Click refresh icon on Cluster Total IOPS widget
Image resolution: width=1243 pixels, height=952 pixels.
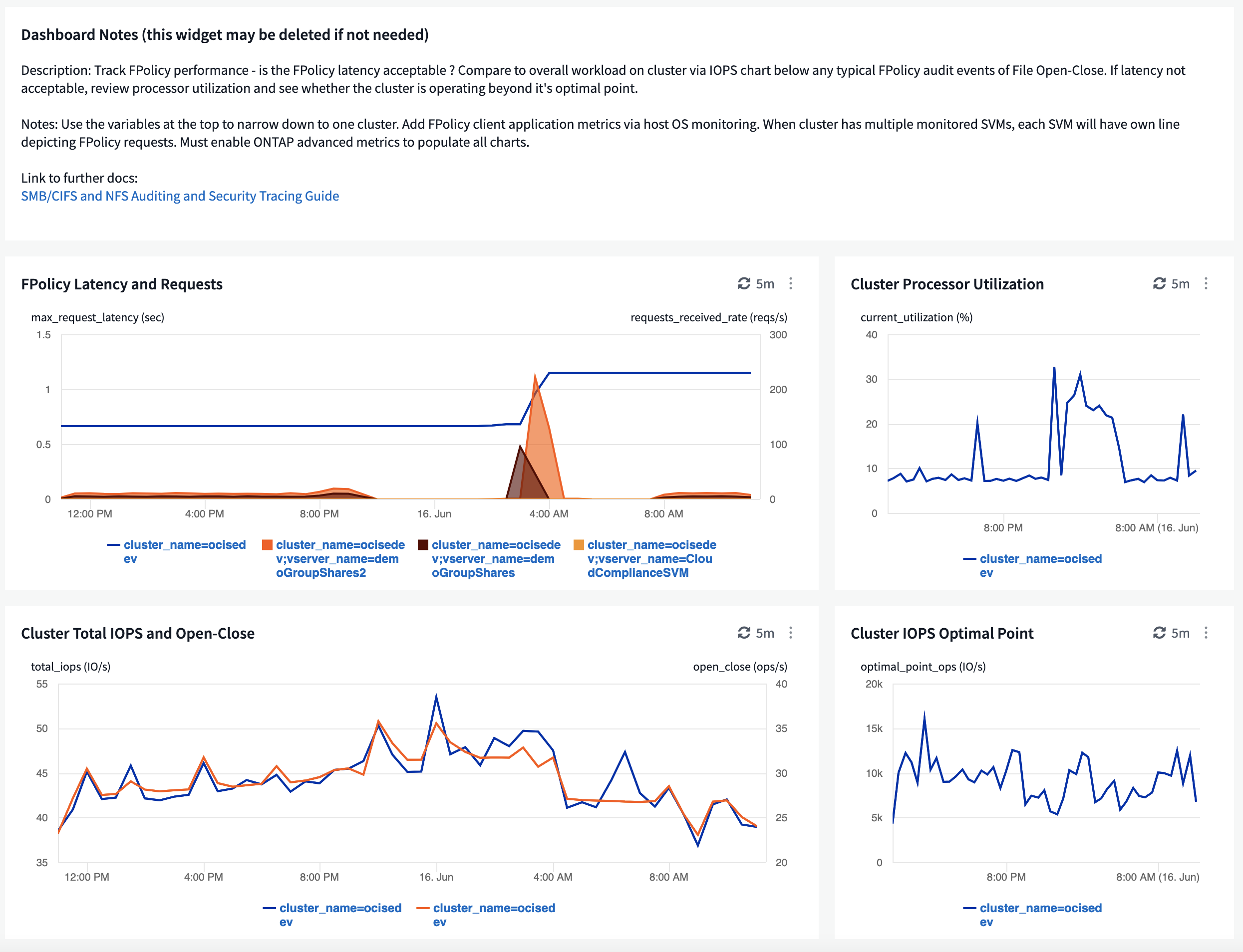click(744, 632)
